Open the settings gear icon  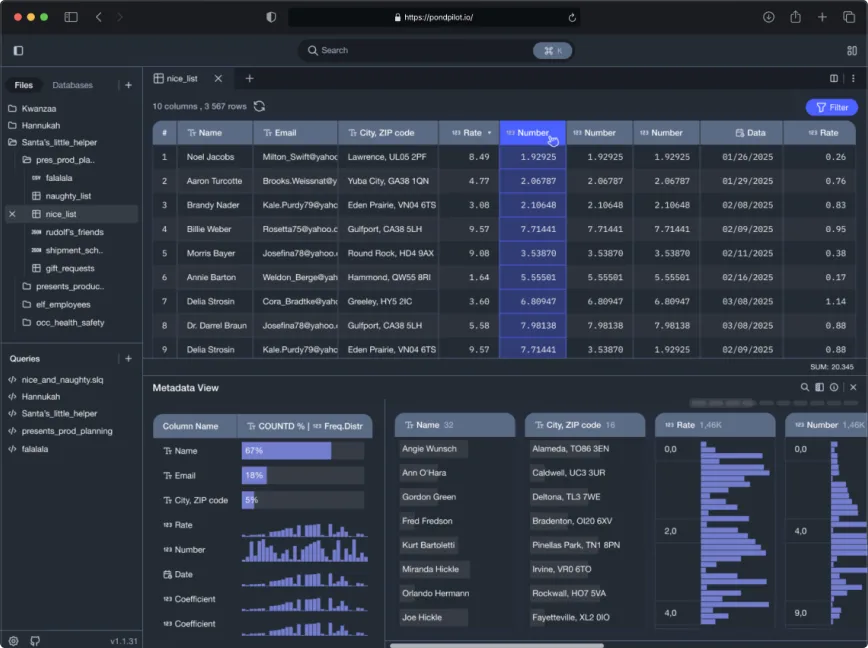(13, 641)
